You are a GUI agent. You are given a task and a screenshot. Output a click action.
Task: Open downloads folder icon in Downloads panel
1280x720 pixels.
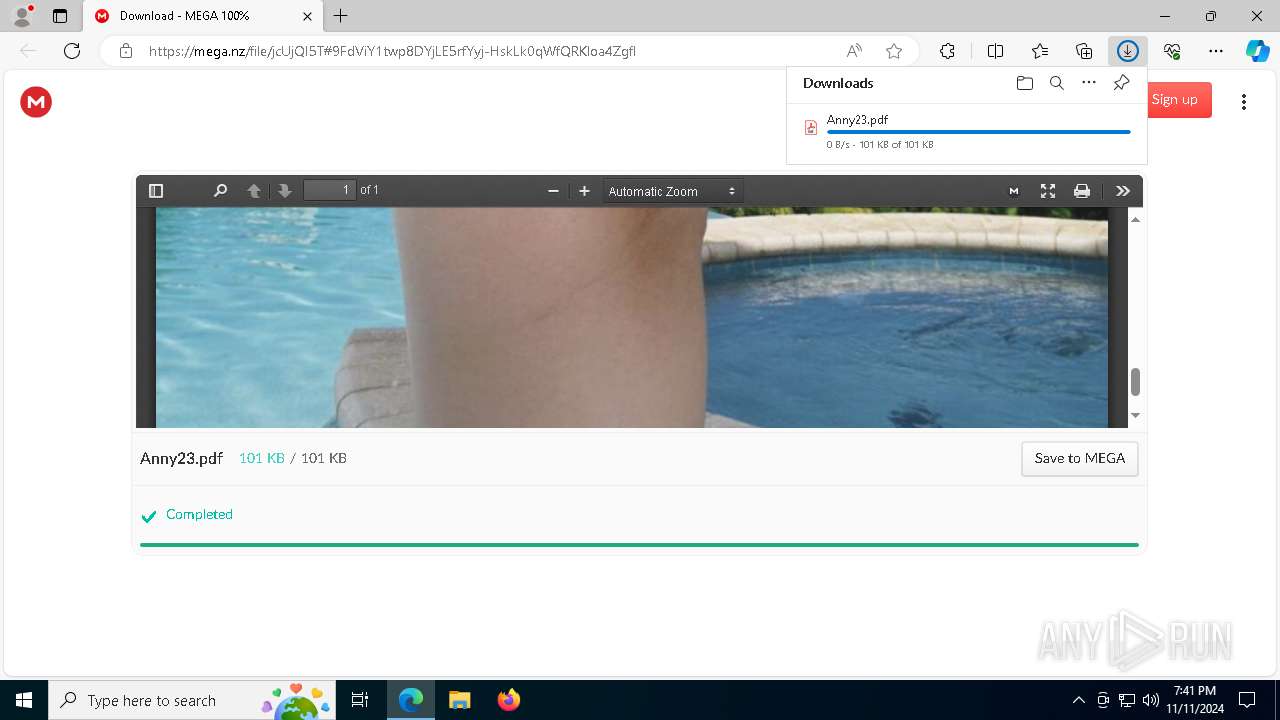click(x=1025, y=83)
